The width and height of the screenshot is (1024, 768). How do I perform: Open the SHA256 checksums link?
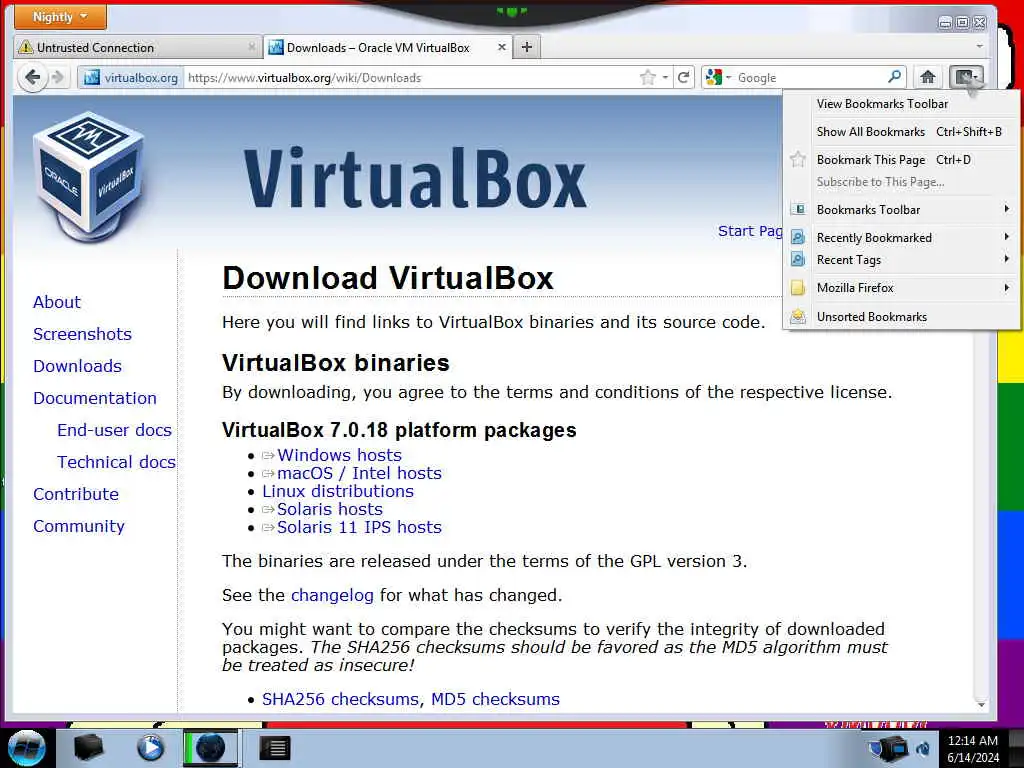[x=340, y=699]
